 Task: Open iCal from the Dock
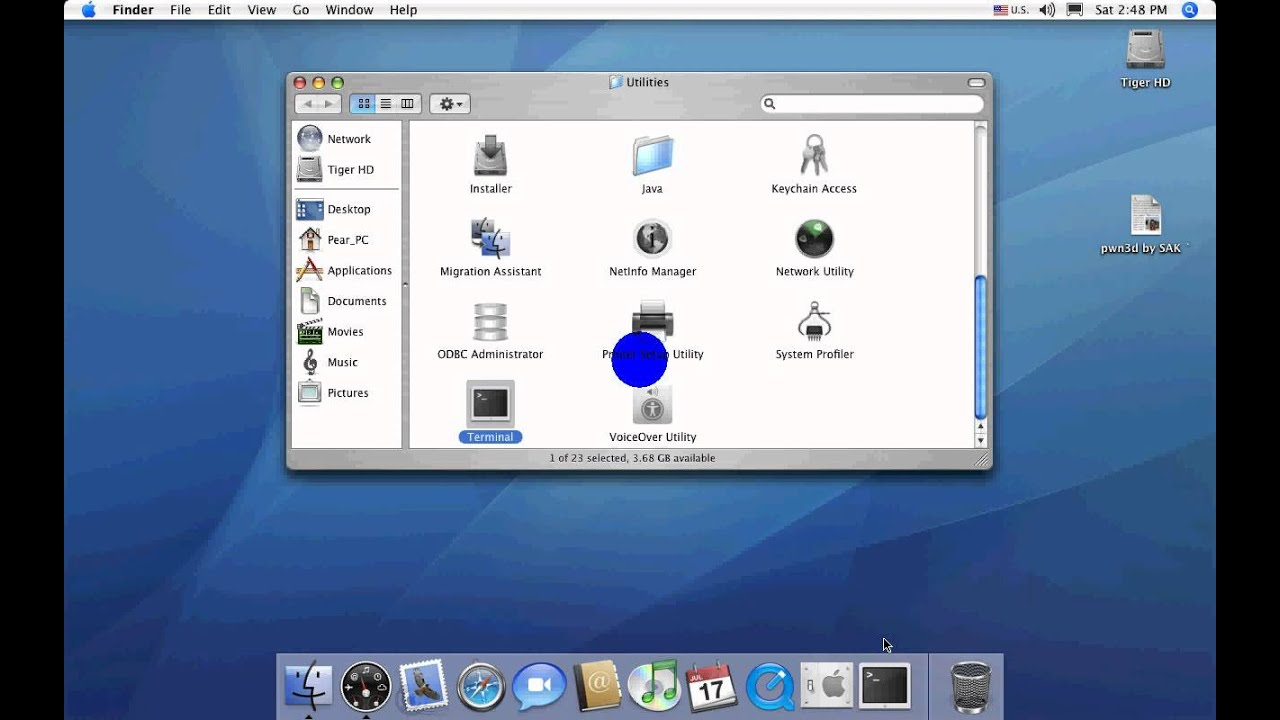tap(712, 687)
